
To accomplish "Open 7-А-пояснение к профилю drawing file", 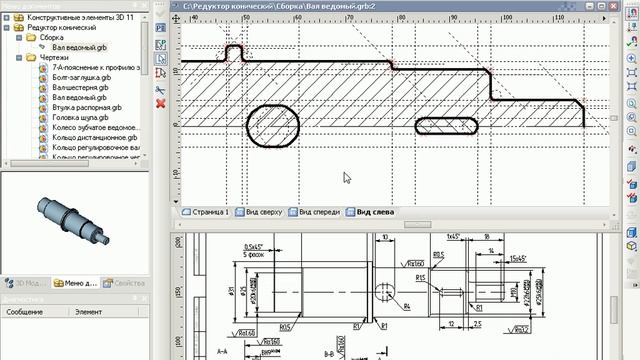I will 96,67.
